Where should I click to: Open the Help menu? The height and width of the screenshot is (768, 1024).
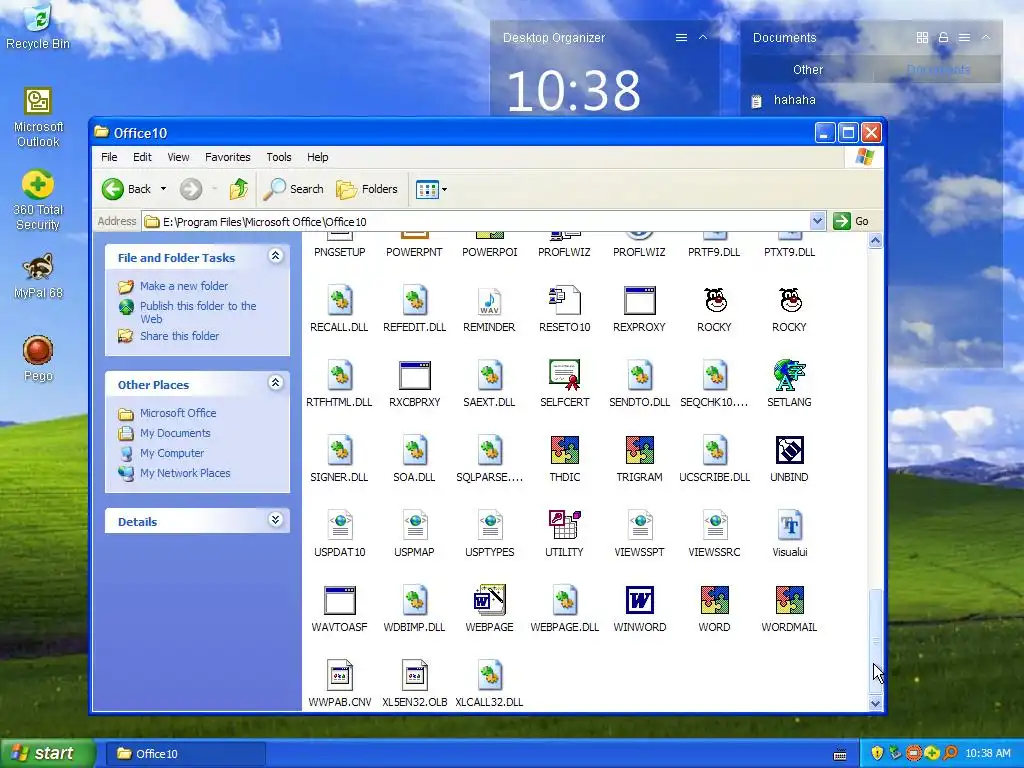(318, 157)
